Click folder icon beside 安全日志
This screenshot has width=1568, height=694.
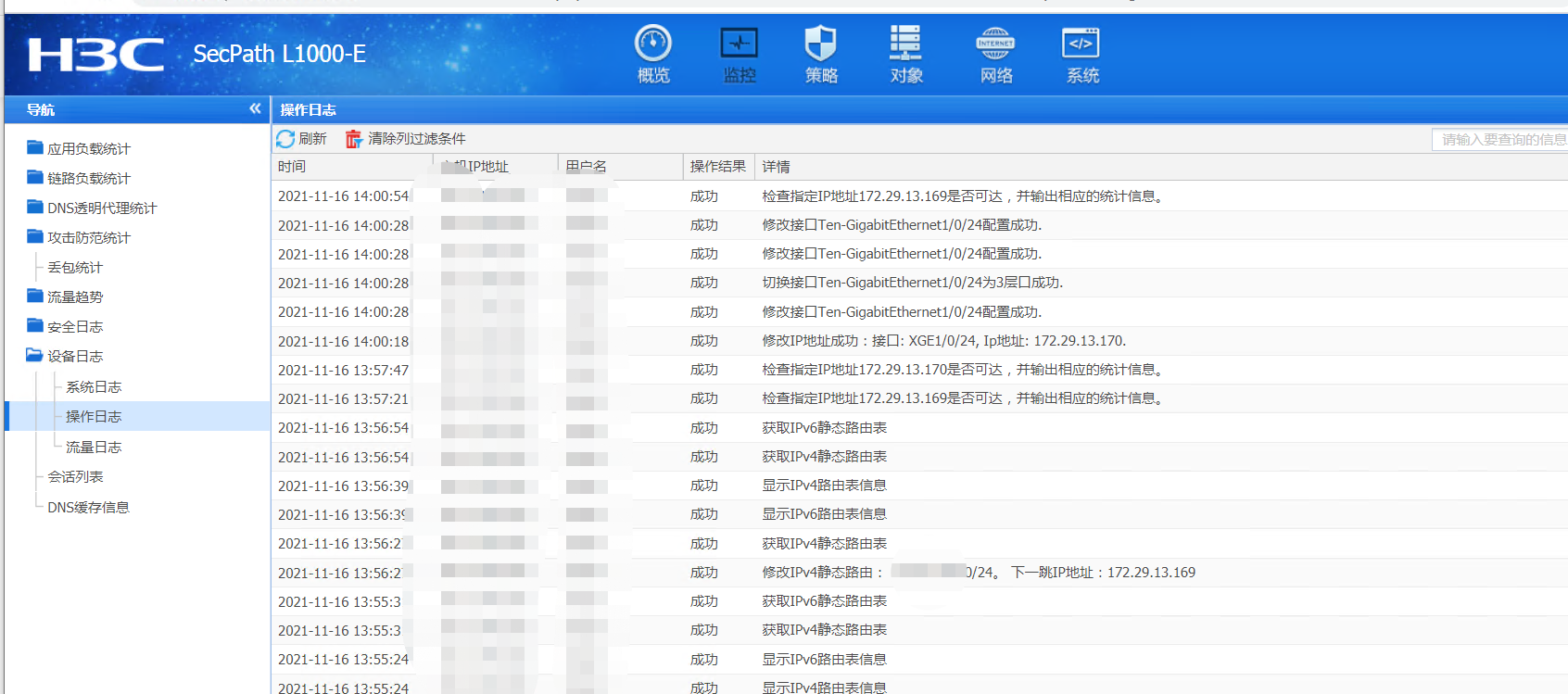point(35,325)
